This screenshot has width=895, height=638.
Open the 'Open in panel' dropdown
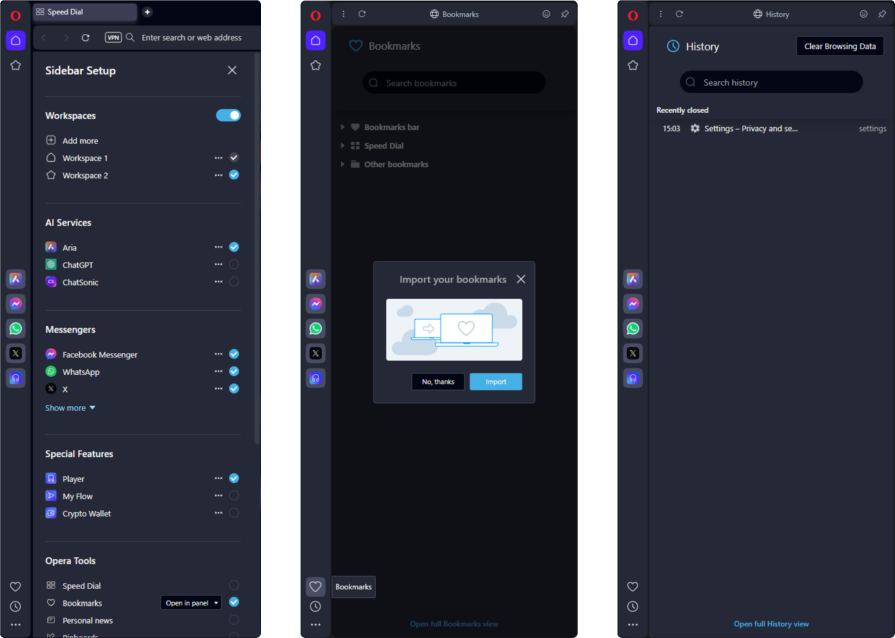[192, 603]
